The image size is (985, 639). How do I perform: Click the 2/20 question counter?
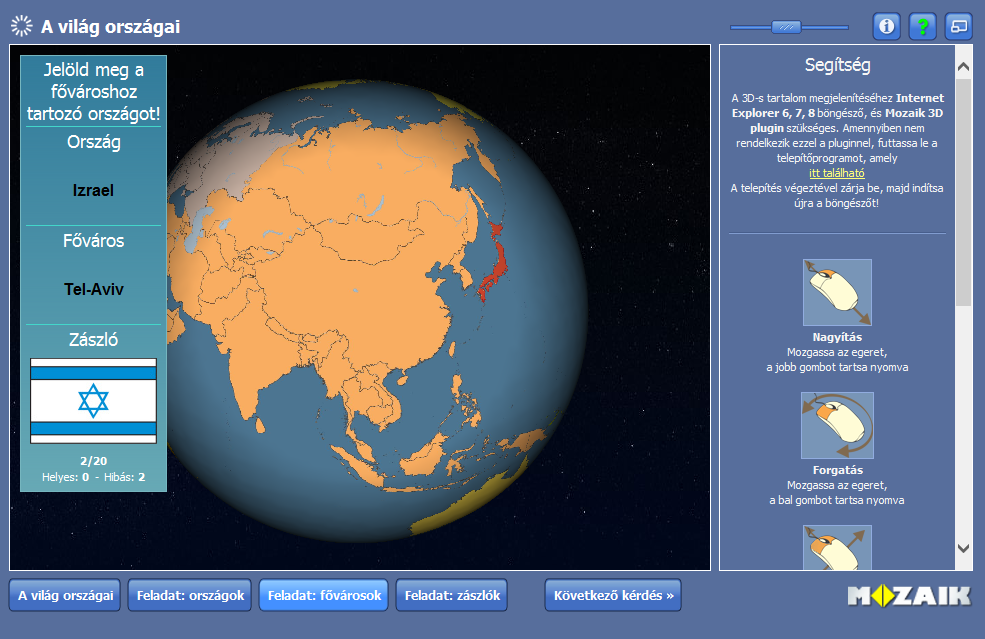[94, 461]
